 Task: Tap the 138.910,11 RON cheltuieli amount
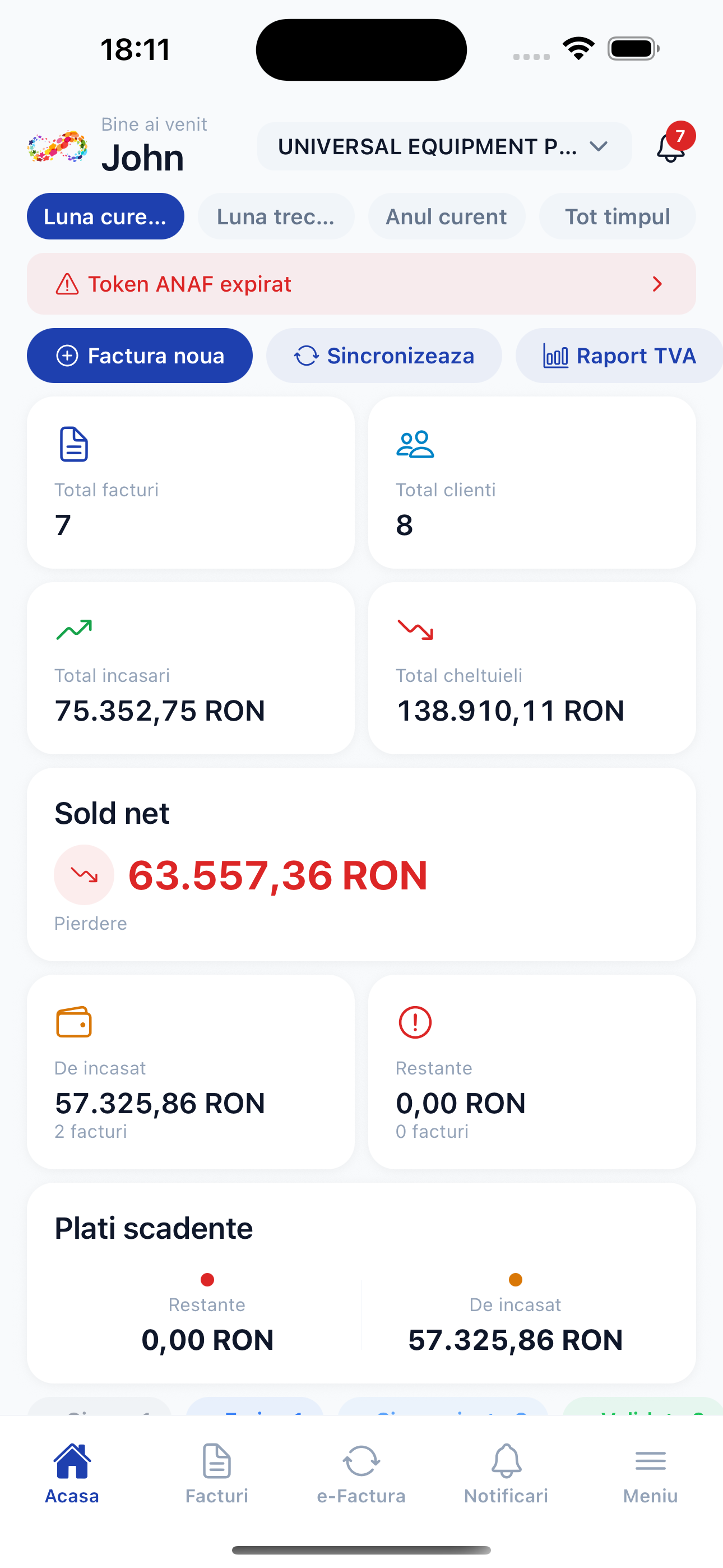pyautogui.click(x=510, y=711)
